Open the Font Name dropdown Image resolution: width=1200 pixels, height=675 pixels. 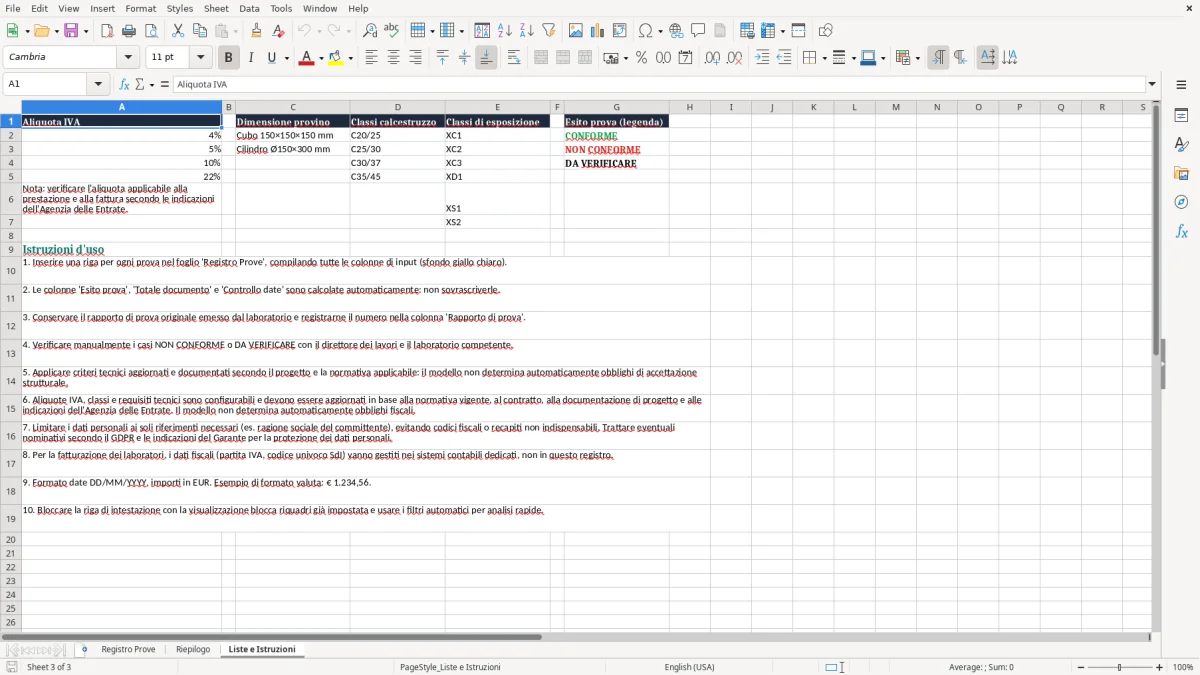129,58
